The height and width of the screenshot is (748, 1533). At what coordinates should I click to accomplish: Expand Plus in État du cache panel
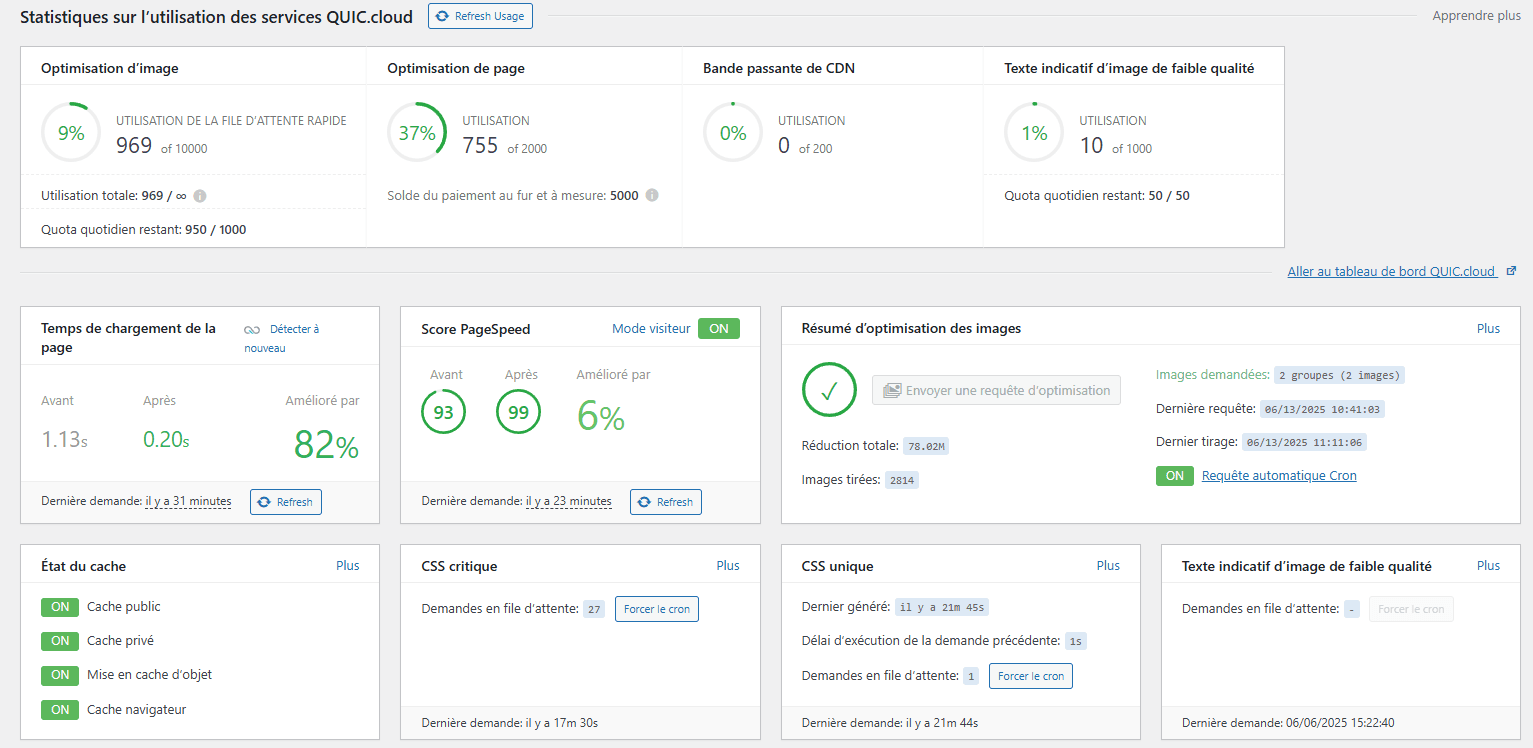(x=347, y=566)
